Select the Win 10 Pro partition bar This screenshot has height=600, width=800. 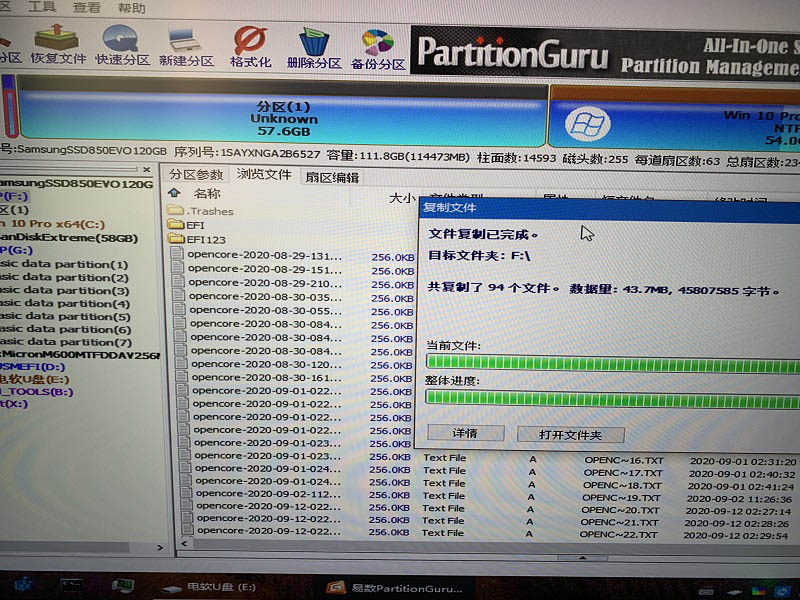click(x=674, y=122)
